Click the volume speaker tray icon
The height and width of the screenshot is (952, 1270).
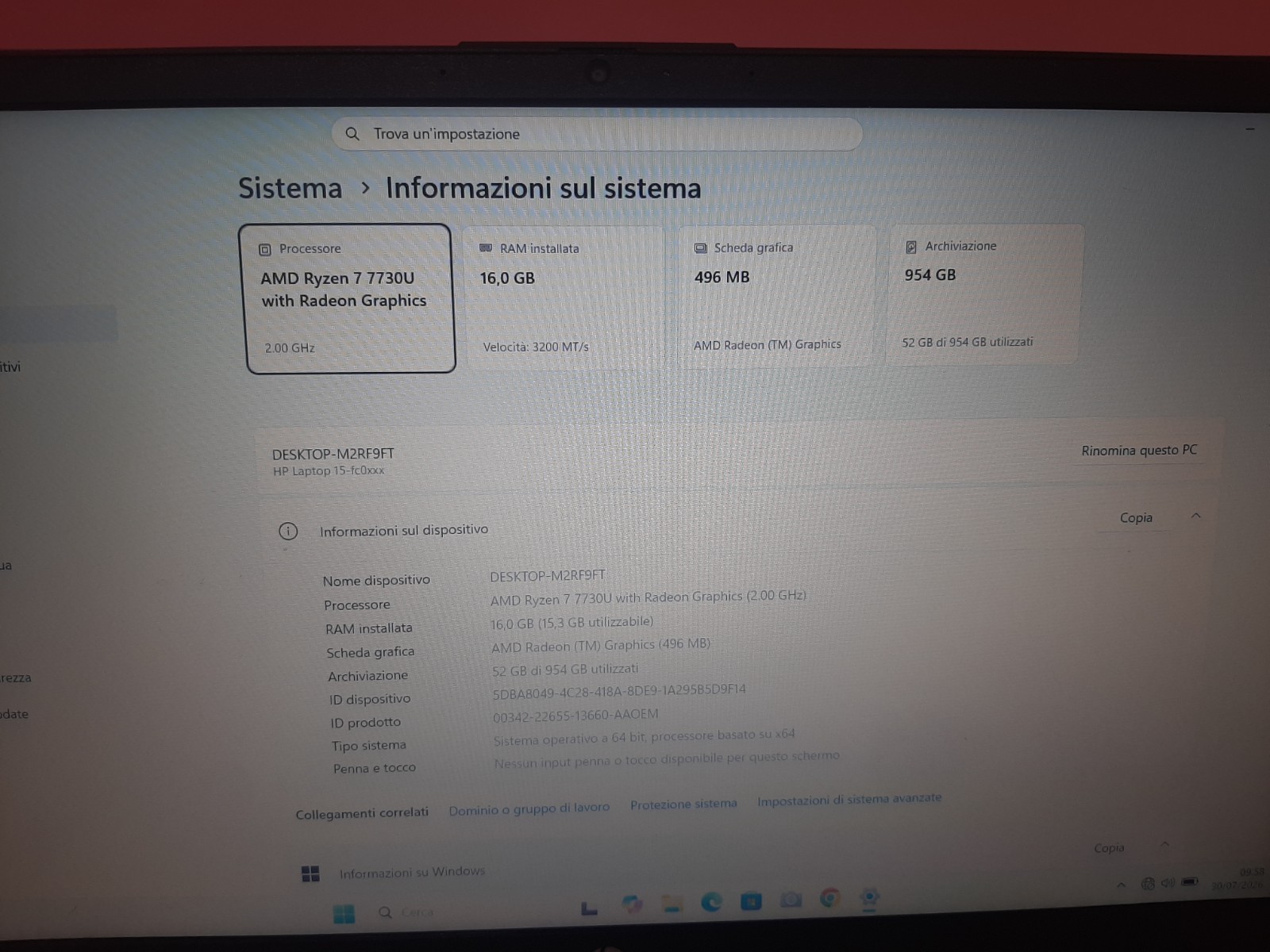[x=1168, y=882]
